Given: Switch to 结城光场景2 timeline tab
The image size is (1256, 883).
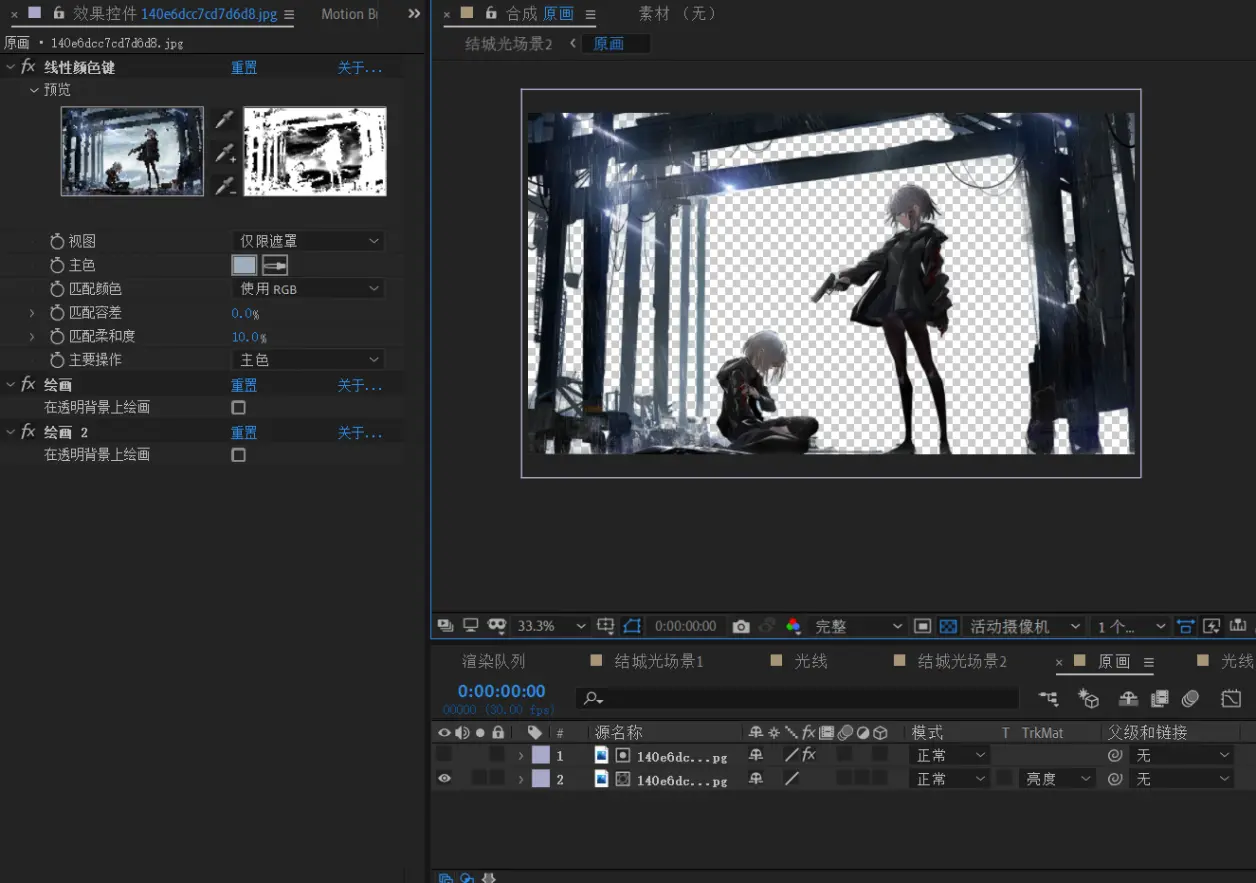Looking at the screenshot, I should [x=962, y=661].
